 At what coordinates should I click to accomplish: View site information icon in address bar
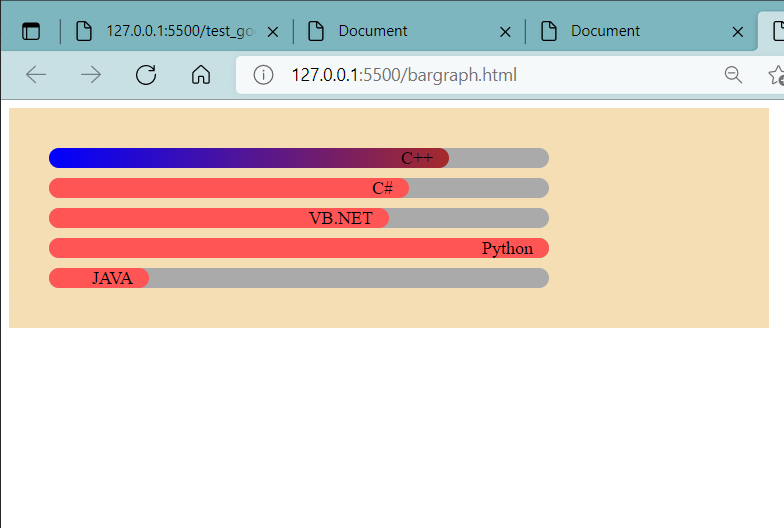[x=263, y=75]
